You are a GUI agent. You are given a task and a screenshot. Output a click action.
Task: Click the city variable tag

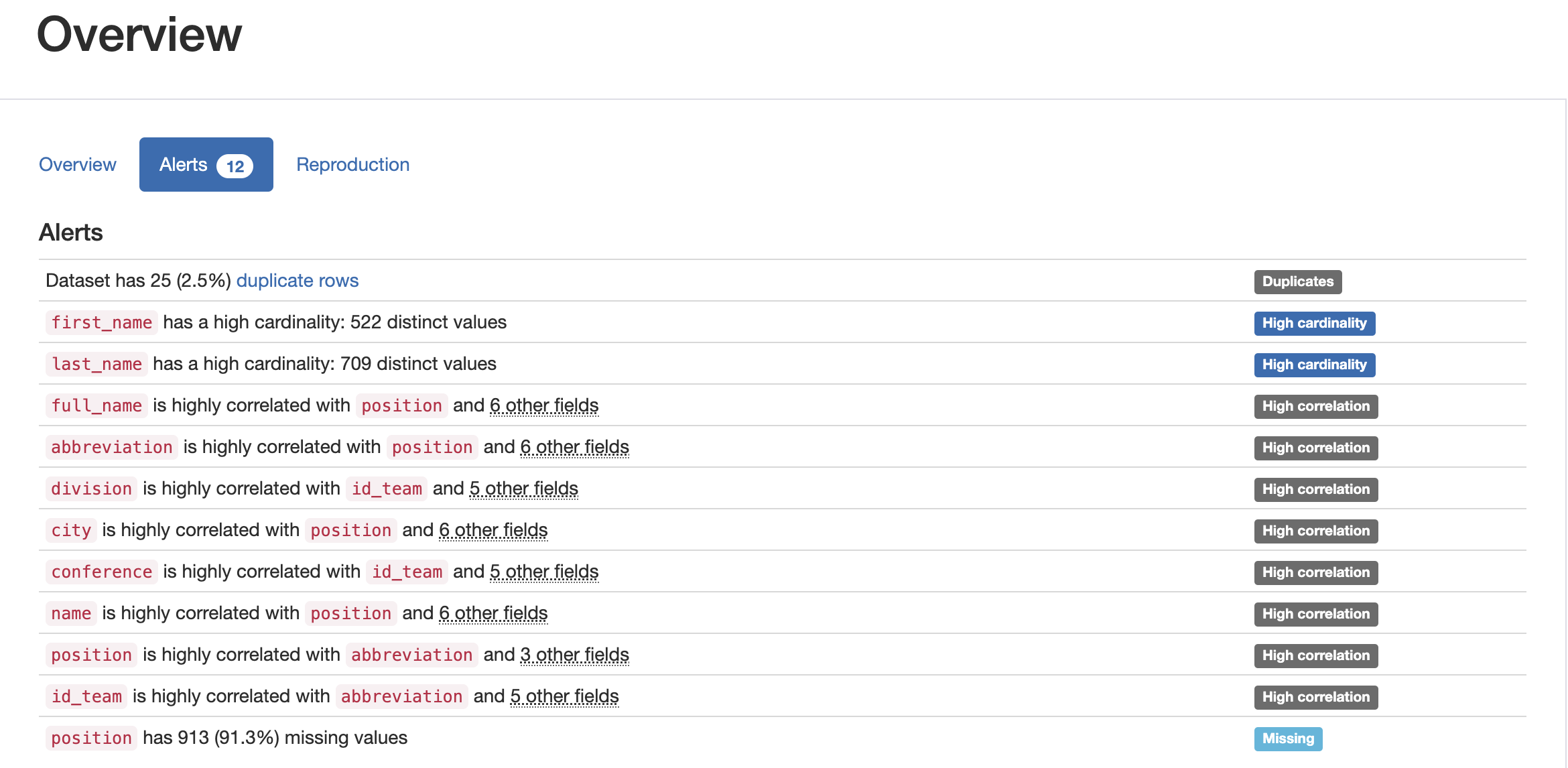(71, 530)
